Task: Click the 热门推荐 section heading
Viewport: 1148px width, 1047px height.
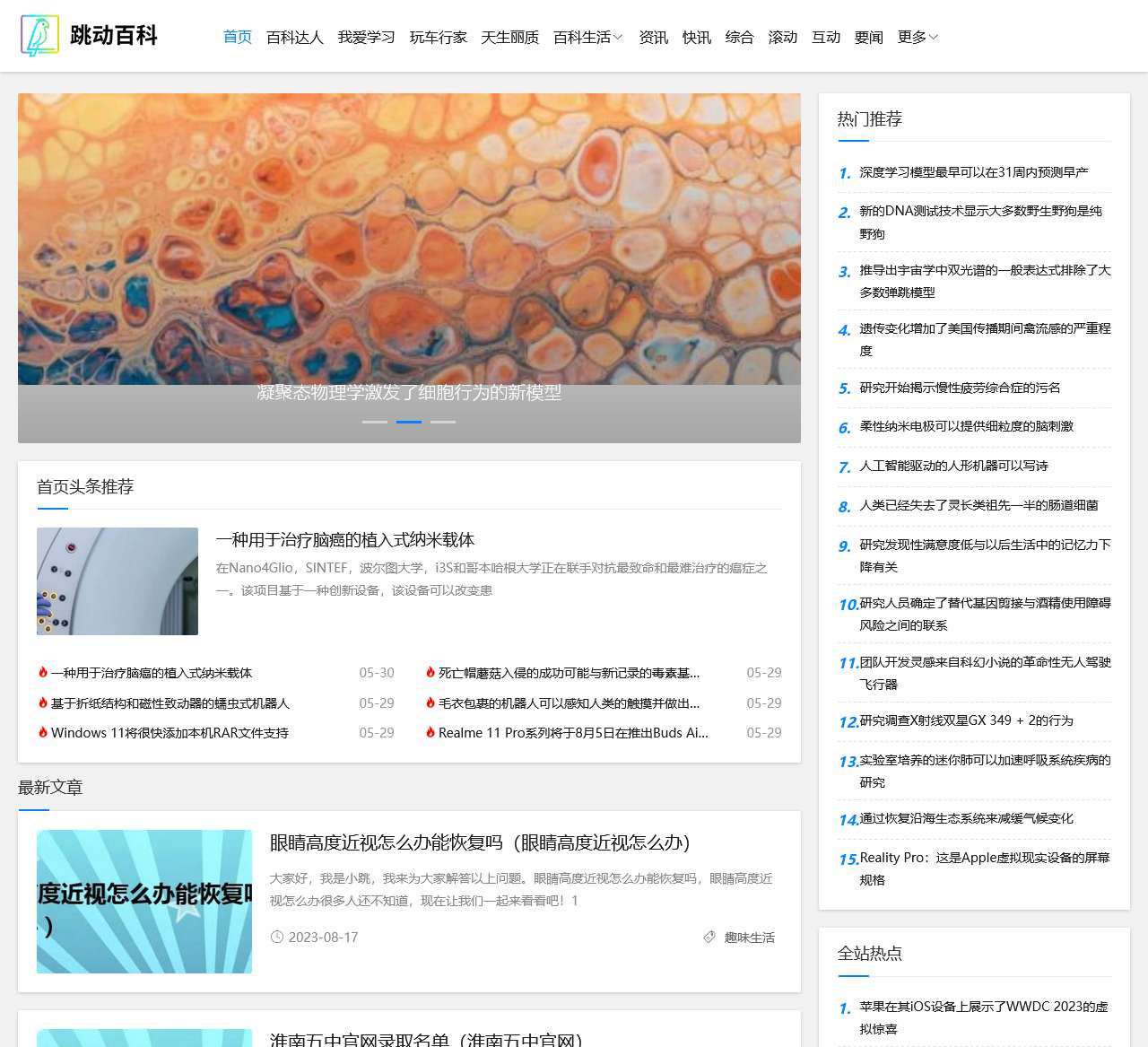Action: point(870,118)
